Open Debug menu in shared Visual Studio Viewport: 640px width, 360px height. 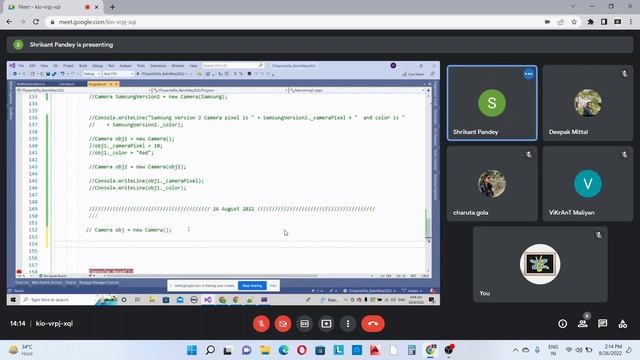pyautogui.click(x=97, y=66)
